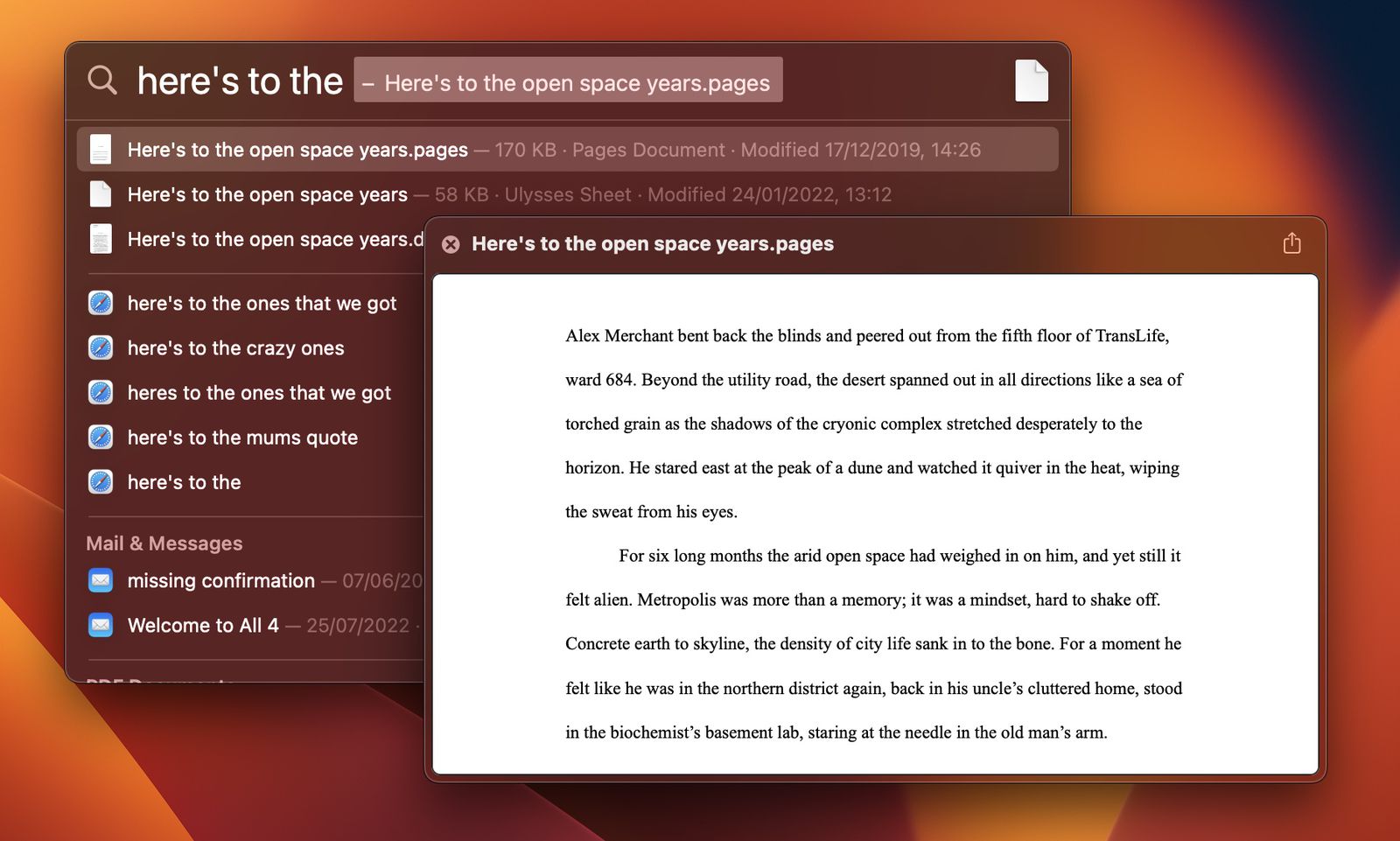Open the "here's to the ones that we got" suggestion
Image resolution: width=1400 pixels, height=841 pixels.
(x=262, y=303)
